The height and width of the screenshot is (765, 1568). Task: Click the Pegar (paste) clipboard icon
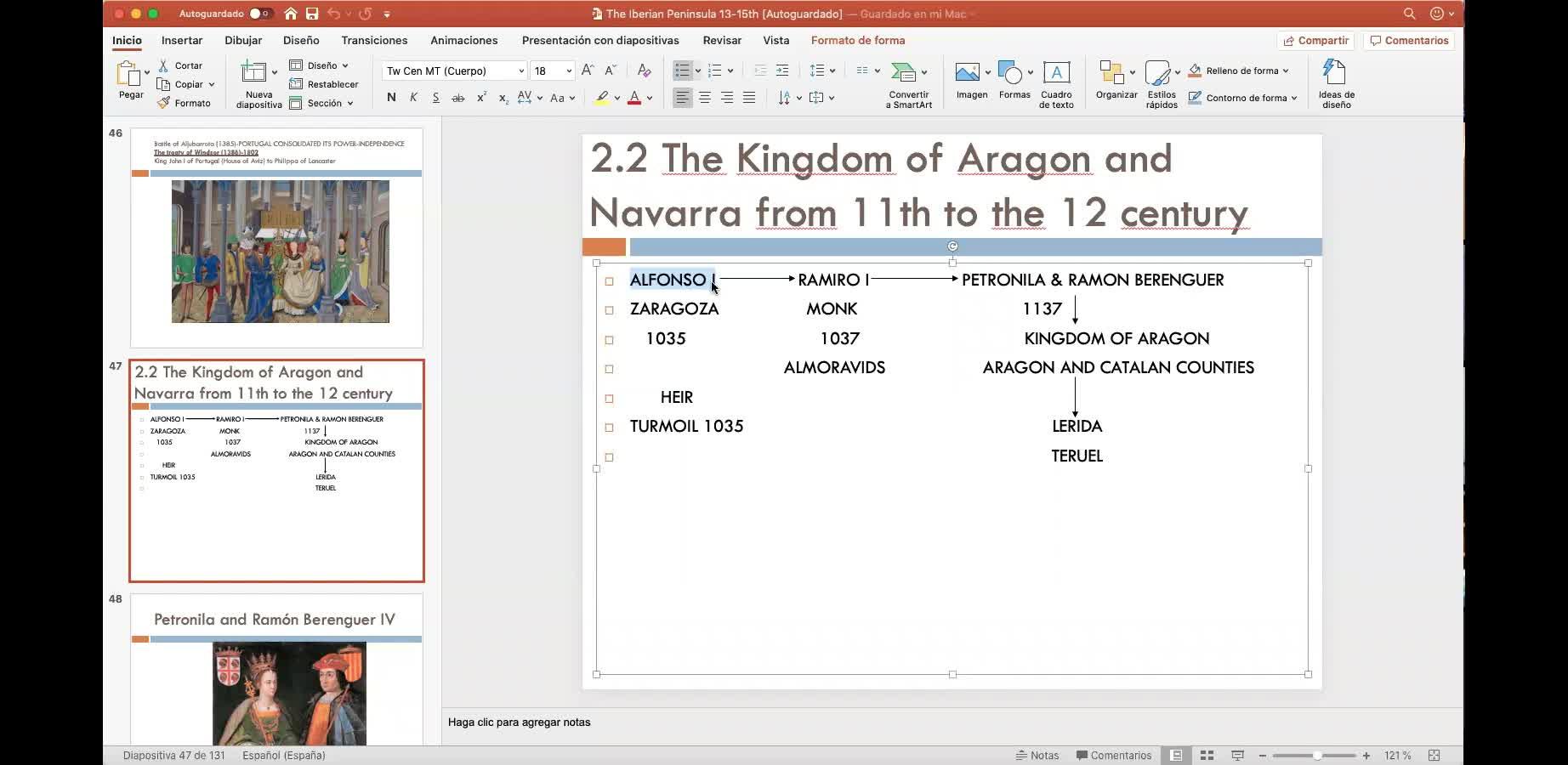129,75
